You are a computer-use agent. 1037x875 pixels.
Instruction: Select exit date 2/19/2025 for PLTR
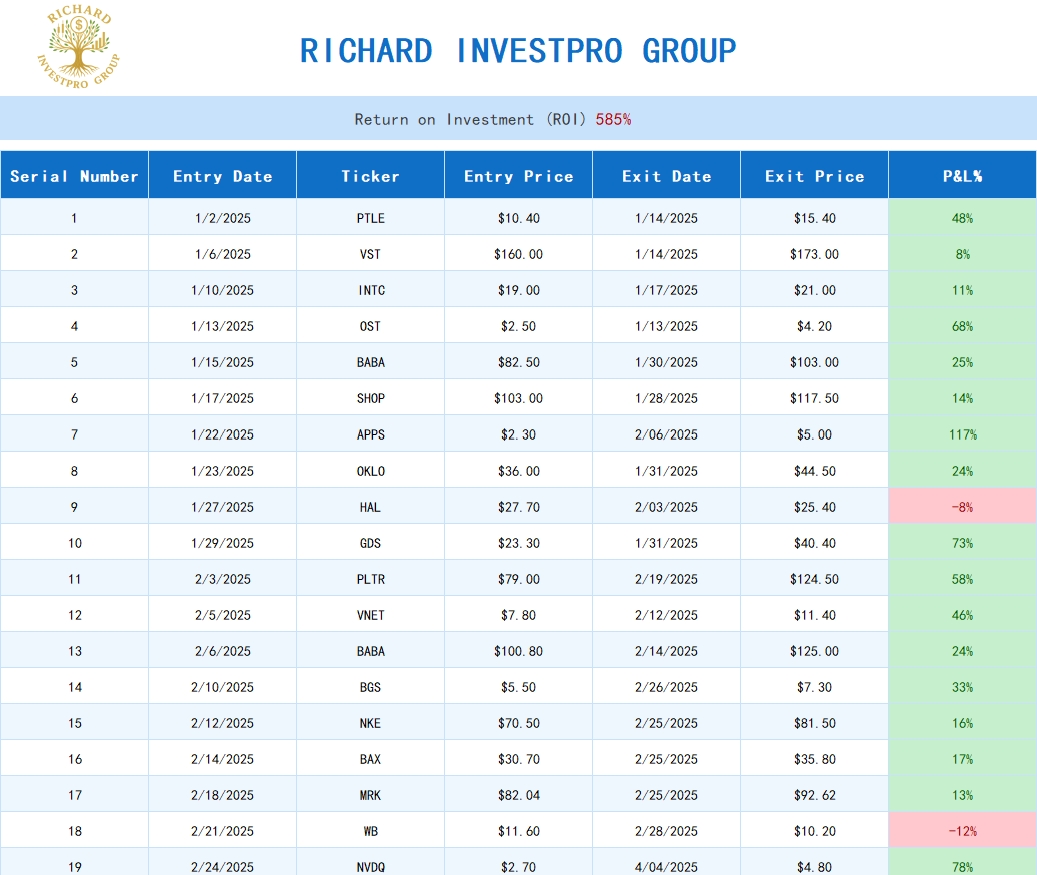(667, 579)
